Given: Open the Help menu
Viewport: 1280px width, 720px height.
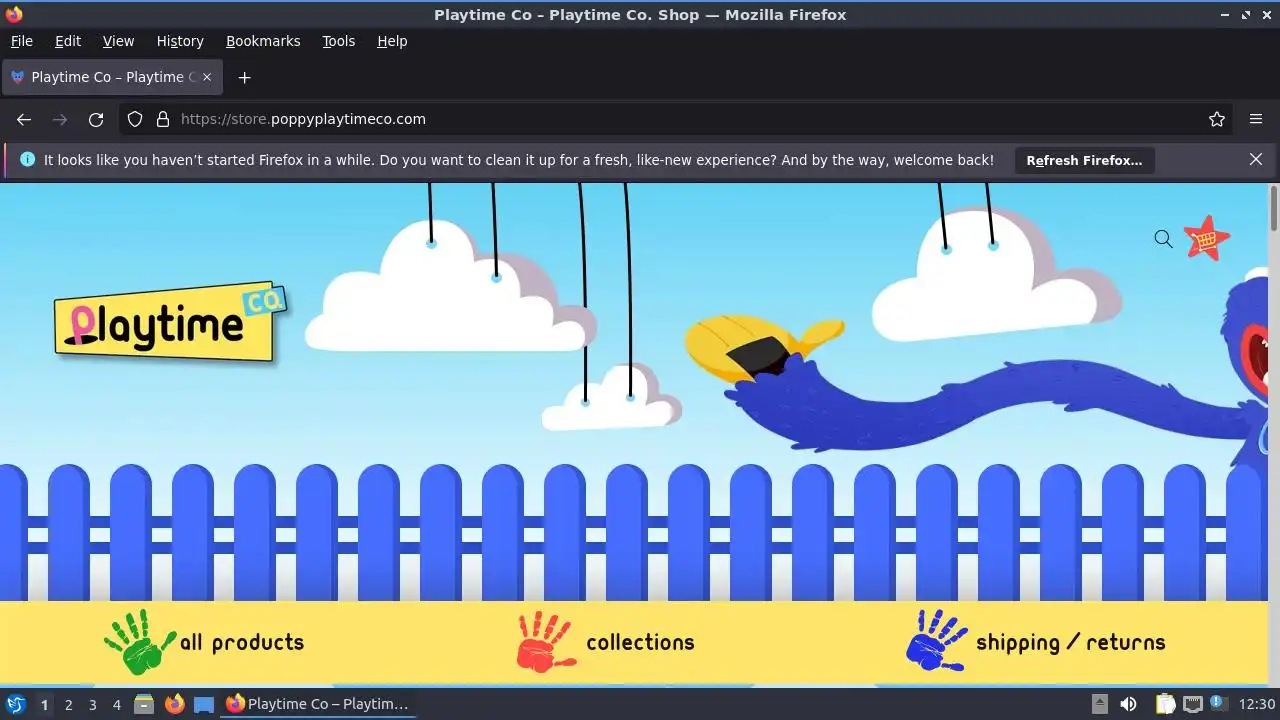Looking at the screenshot, I should click(392, 41).
